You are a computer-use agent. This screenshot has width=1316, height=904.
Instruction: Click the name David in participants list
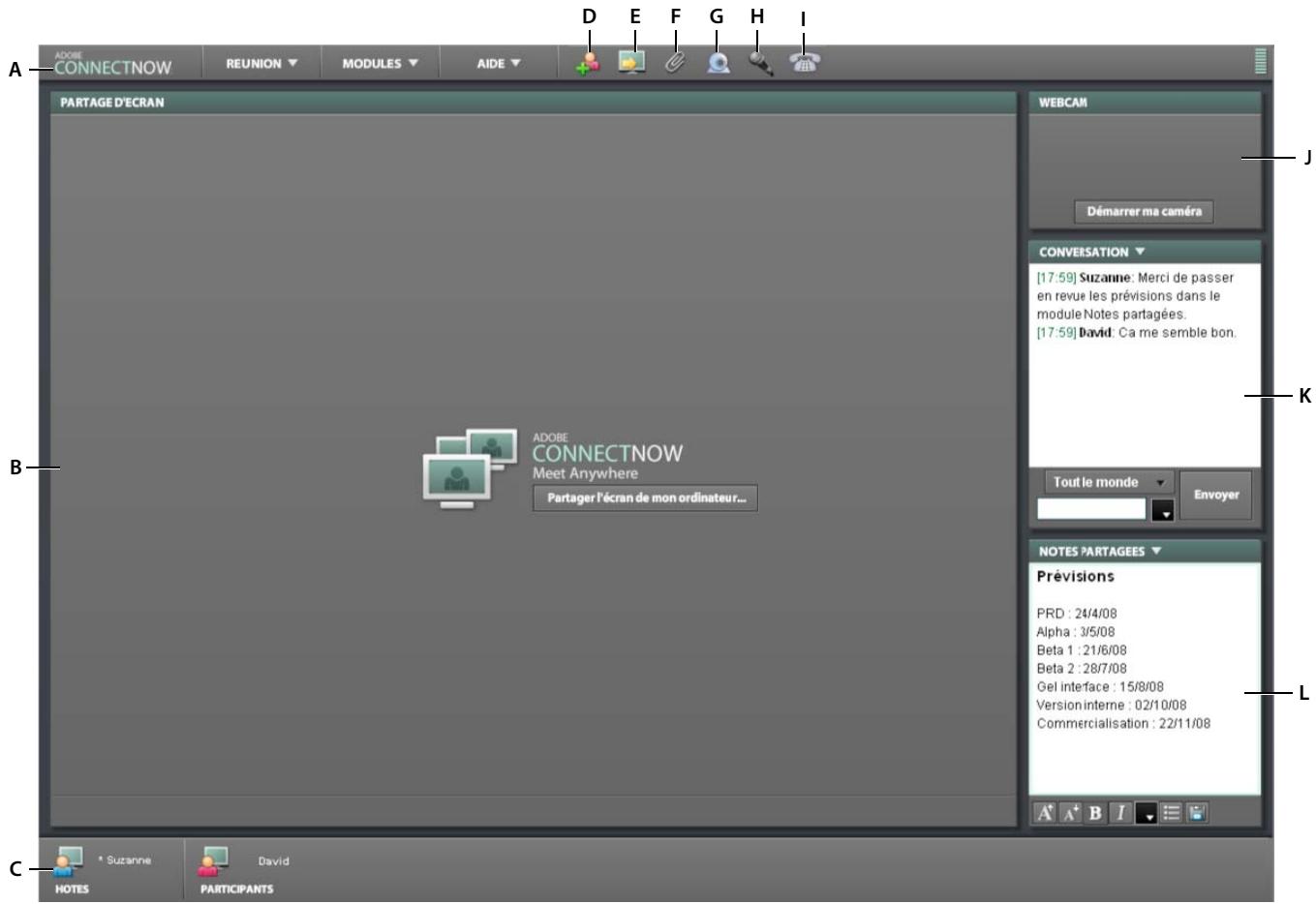tap(273, 861)
